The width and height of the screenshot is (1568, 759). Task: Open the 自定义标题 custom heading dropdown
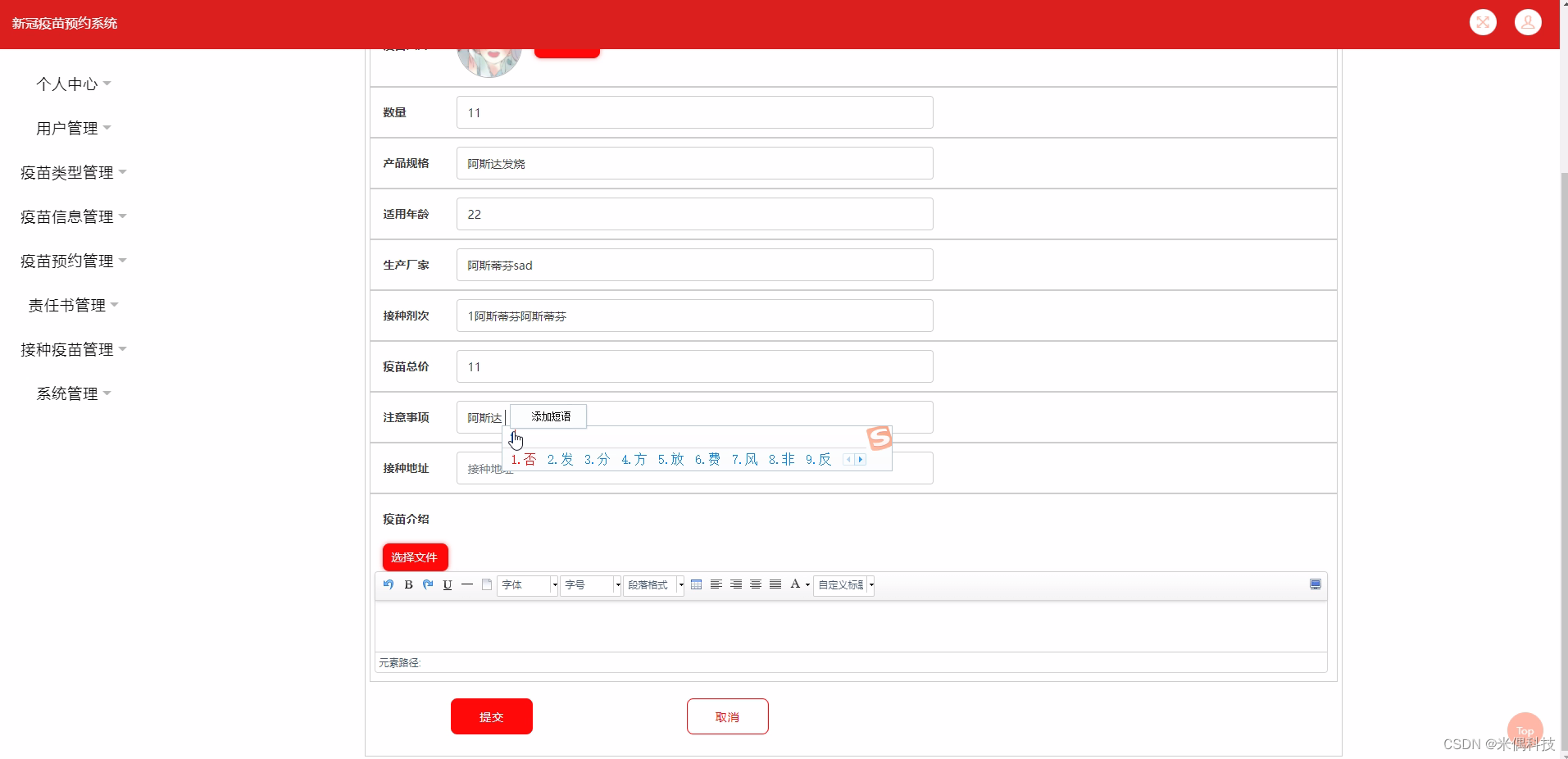click(844, 585)
